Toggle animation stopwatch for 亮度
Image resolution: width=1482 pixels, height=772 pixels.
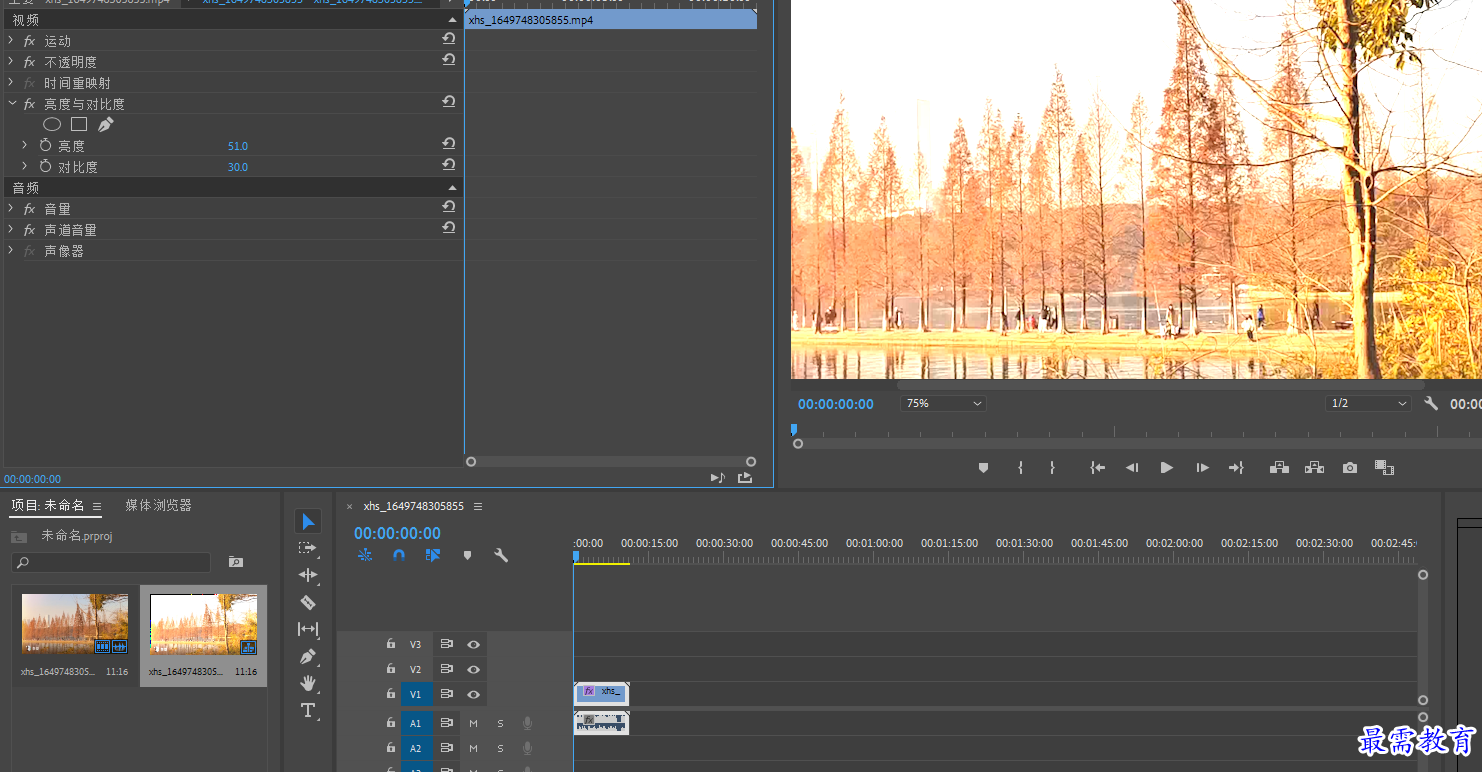[45, 145]
